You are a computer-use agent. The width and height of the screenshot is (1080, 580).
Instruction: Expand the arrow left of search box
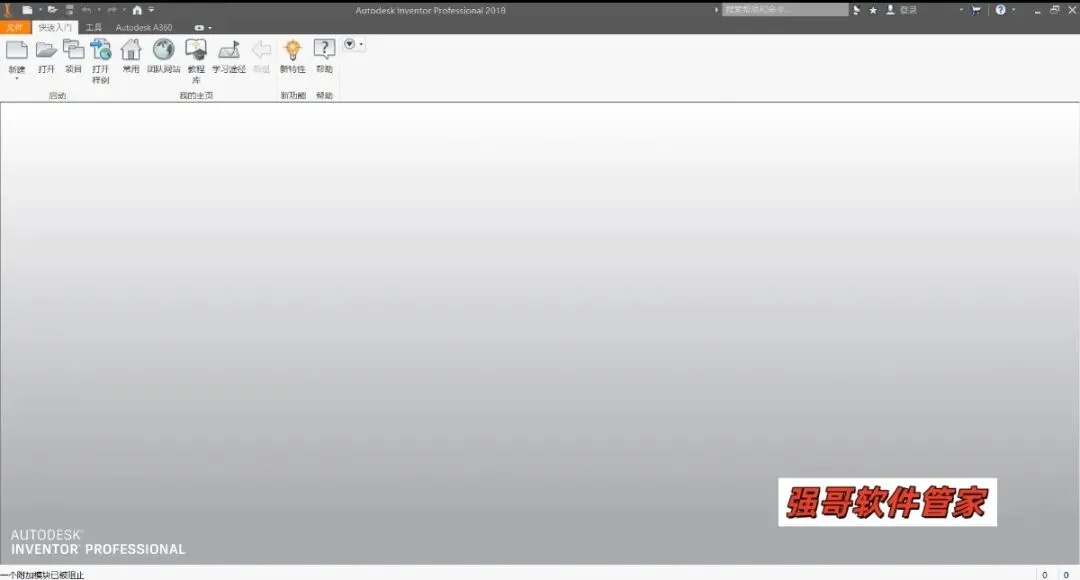click(716, 10)
